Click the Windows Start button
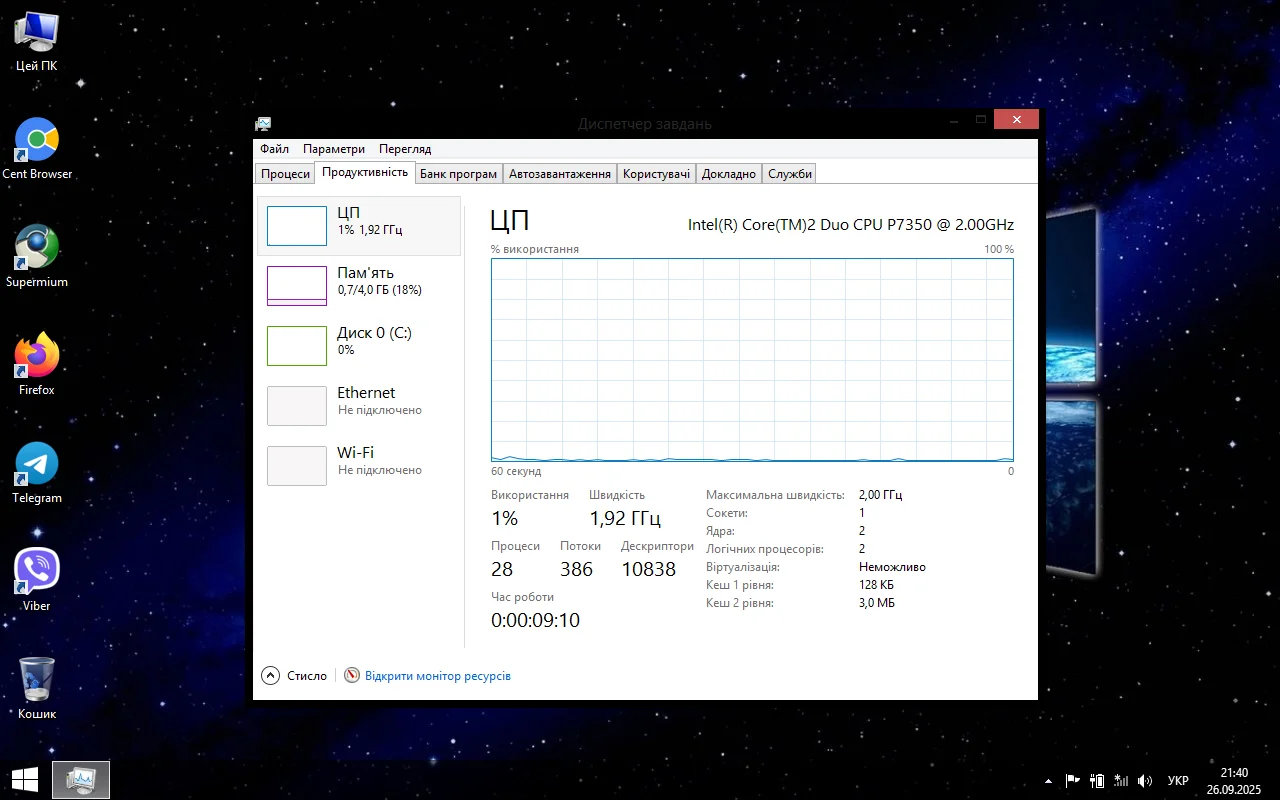Screen dimensions: 1280x800 click(25, 780)
